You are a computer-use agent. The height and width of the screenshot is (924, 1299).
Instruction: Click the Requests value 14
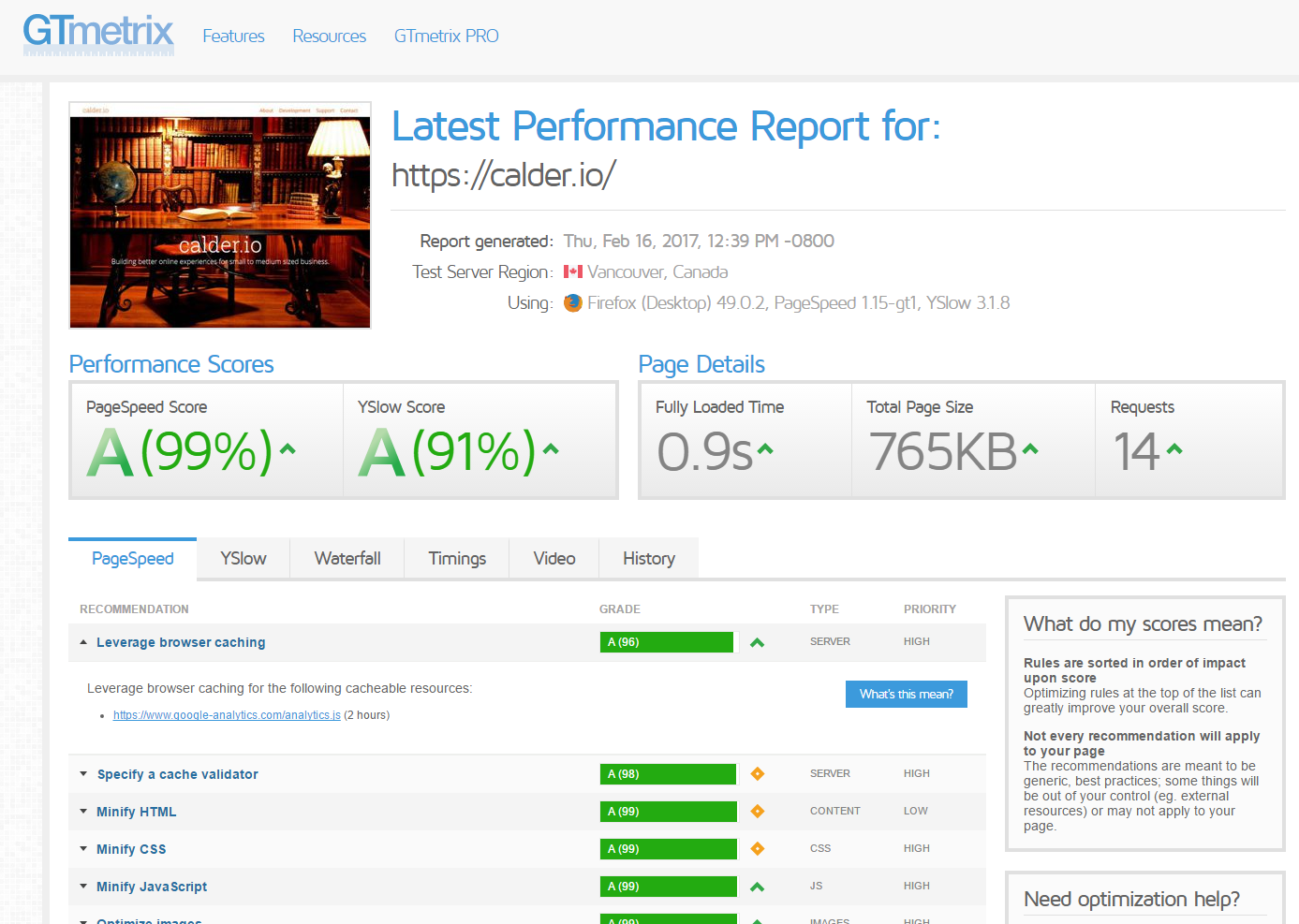(1137, 451)
